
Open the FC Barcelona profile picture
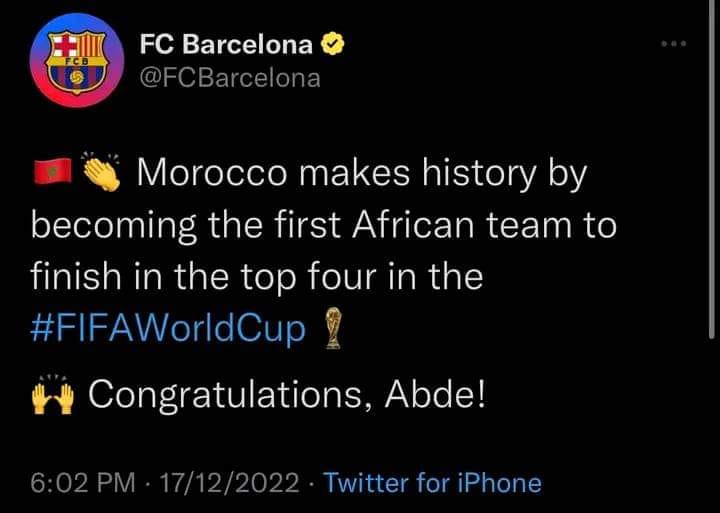click(x=77, y=60)
